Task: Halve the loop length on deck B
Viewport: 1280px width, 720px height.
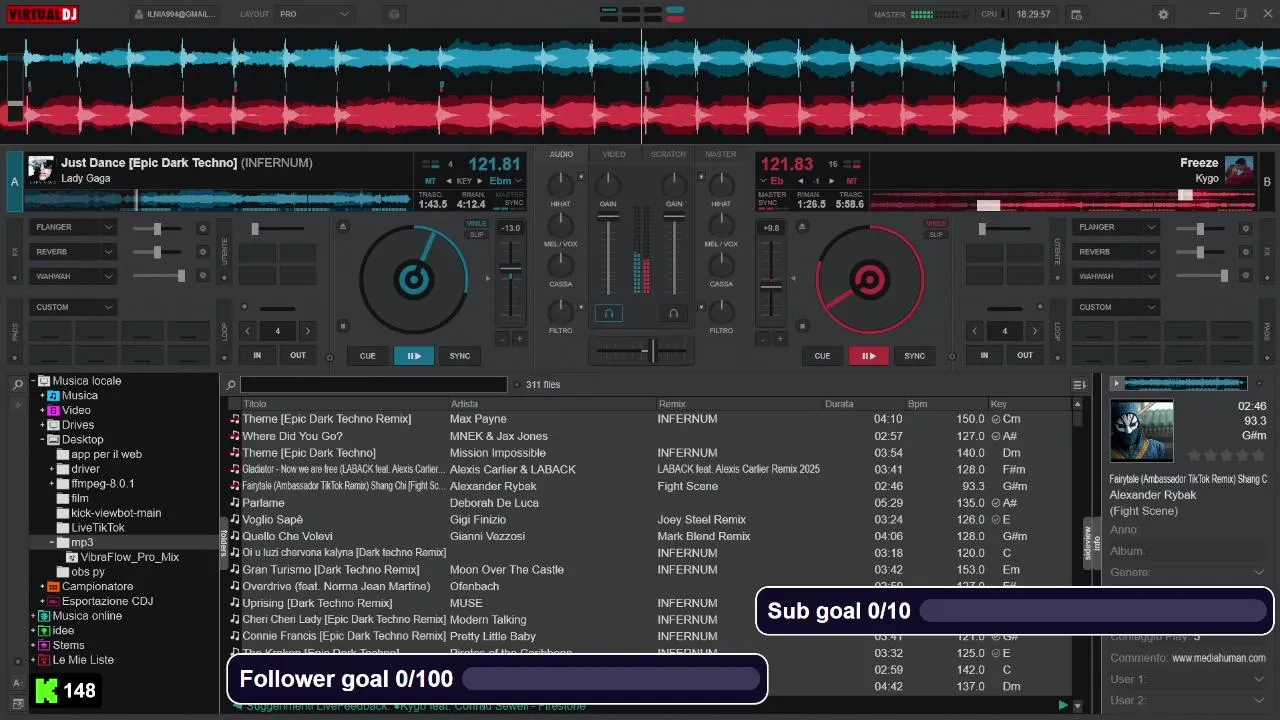Action: [974, 331]
